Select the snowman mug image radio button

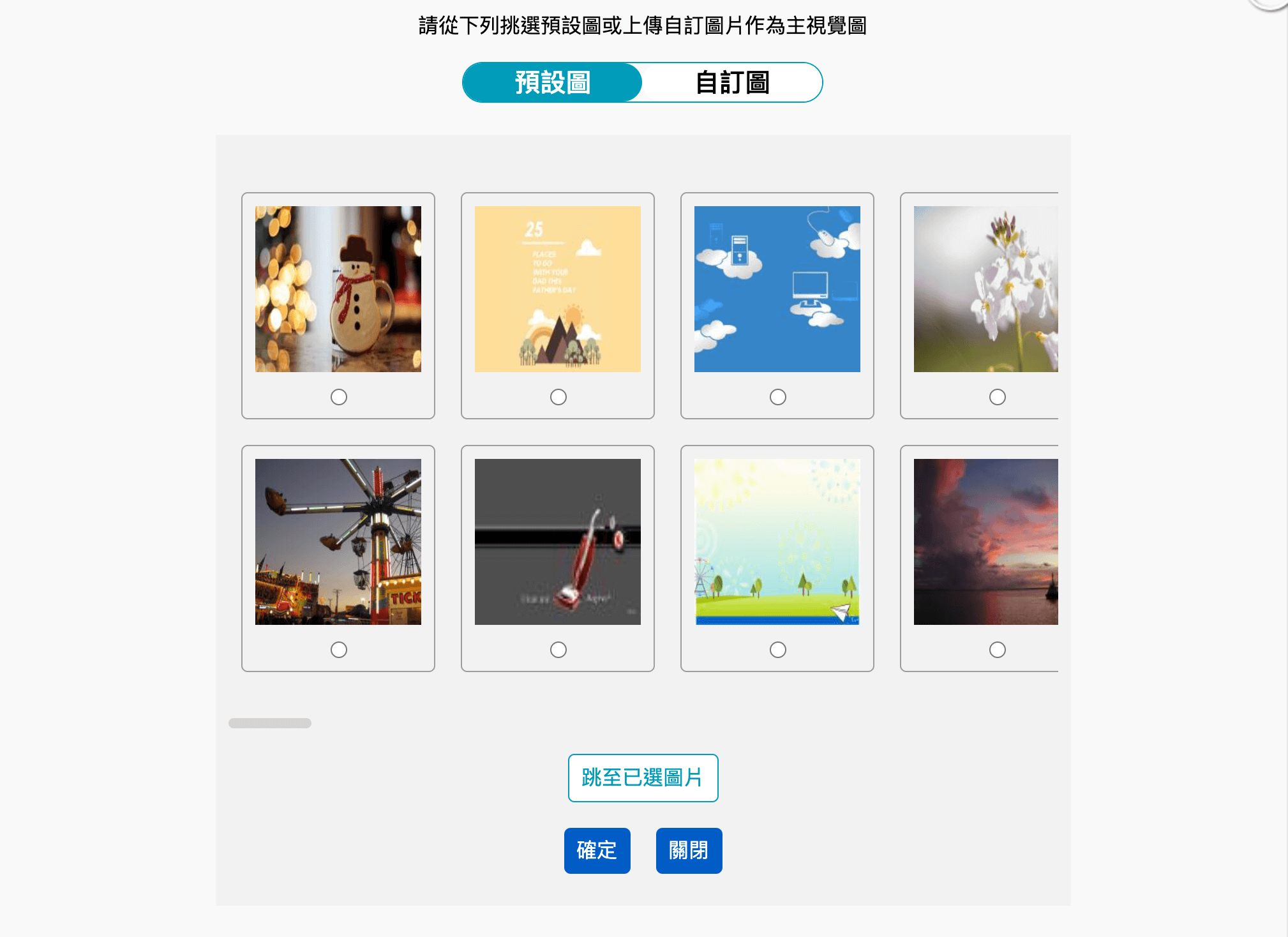click(339, 397)
